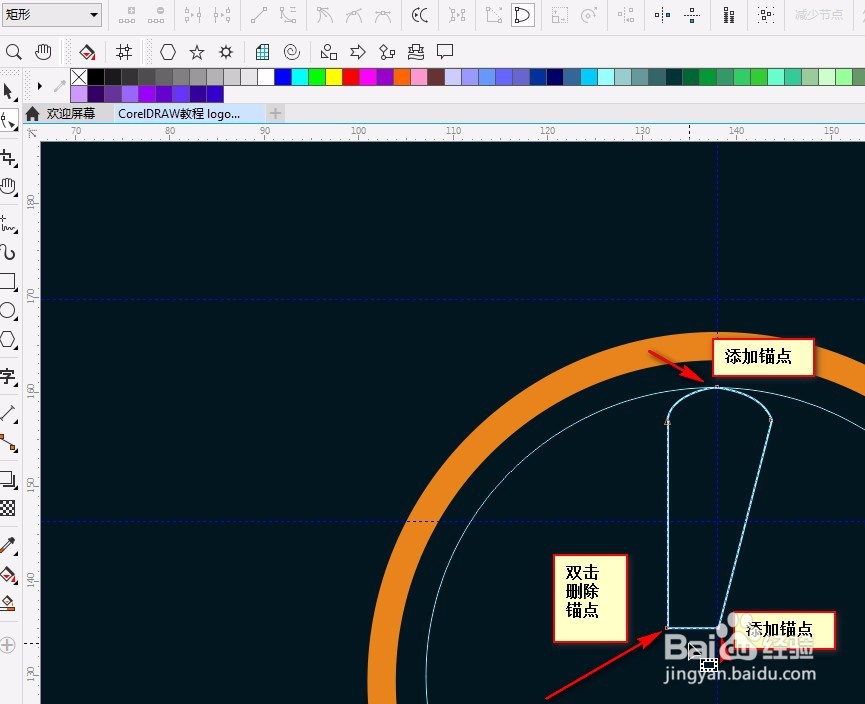The image size is (865, 704).
Task: Select the Graph paper tool
Action: coord(263,52)
